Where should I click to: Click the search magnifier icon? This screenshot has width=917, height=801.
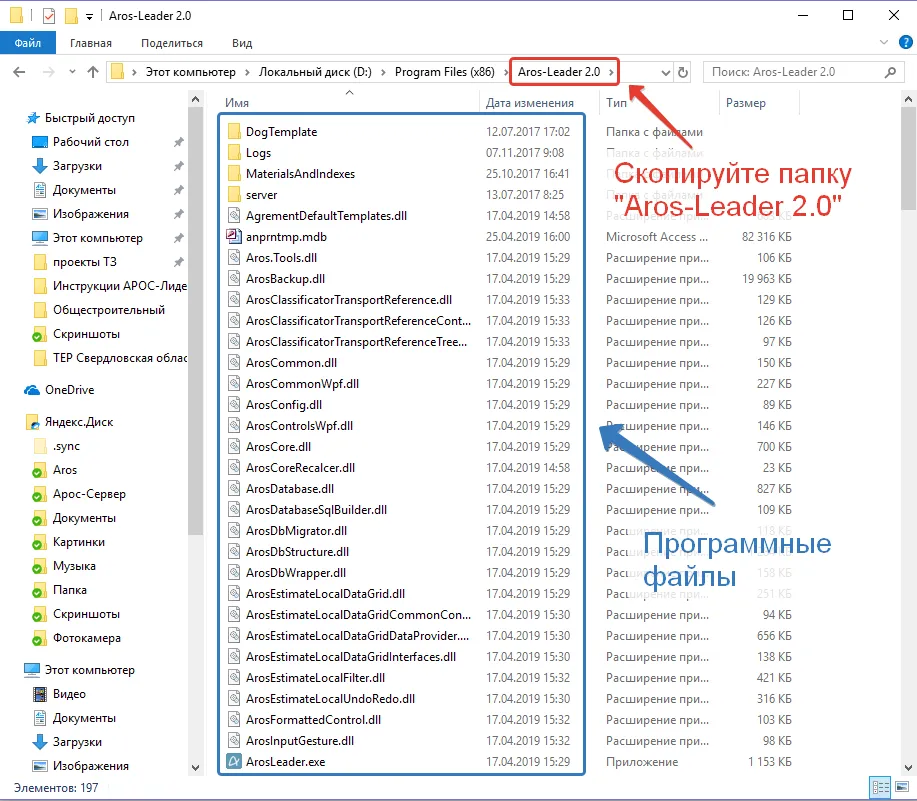pos(890,72)
